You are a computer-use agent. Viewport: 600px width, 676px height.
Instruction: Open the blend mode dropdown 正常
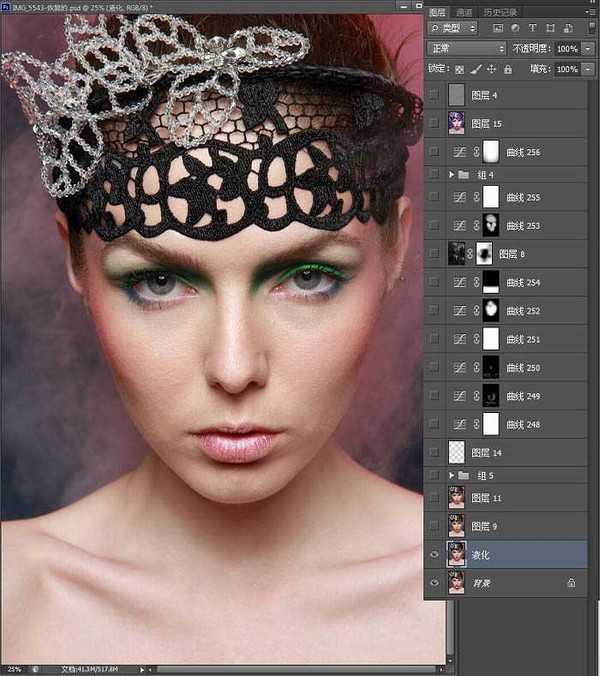[466, 48]
